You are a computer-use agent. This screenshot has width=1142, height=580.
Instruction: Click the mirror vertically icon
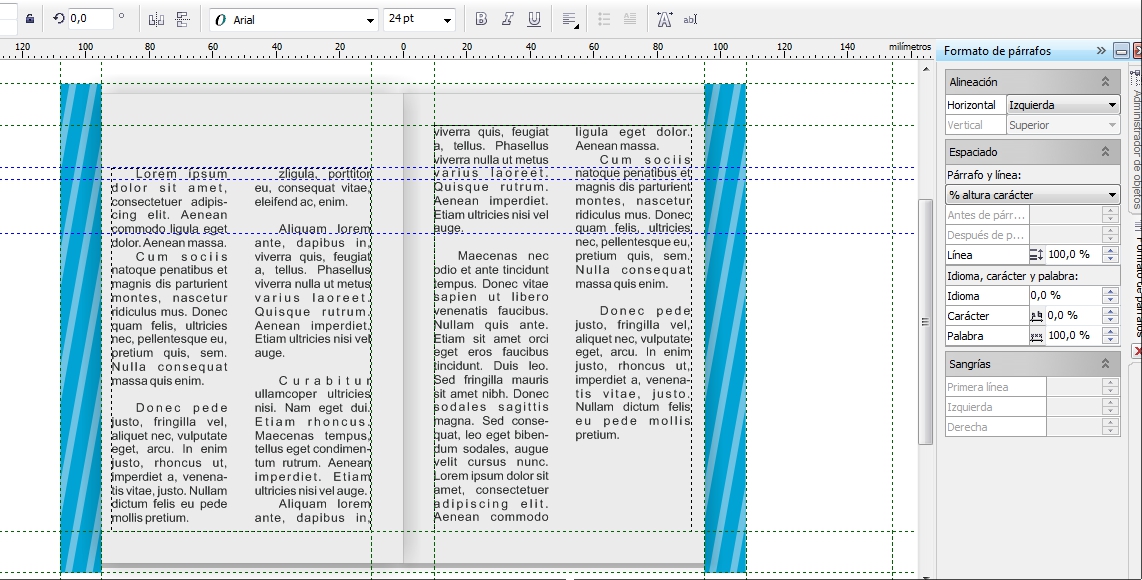click(x=183, y=19)
